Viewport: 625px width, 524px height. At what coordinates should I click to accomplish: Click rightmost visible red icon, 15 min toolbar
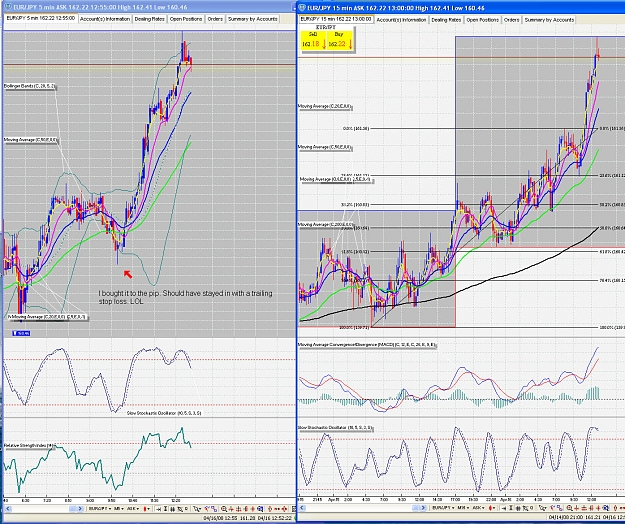pos(622,508)
